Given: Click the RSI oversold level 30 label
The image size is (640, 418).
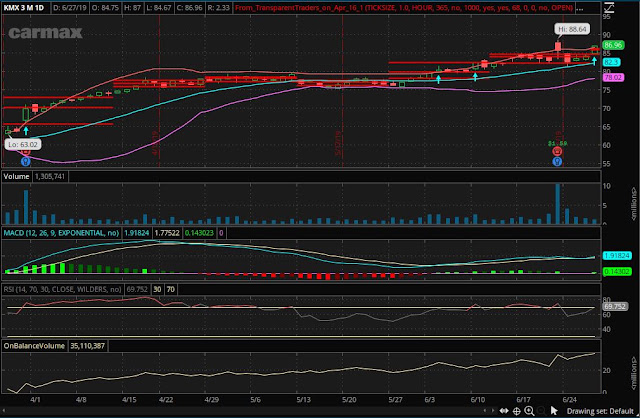Looking at the screenshot, I should click(x=157, y=289).
